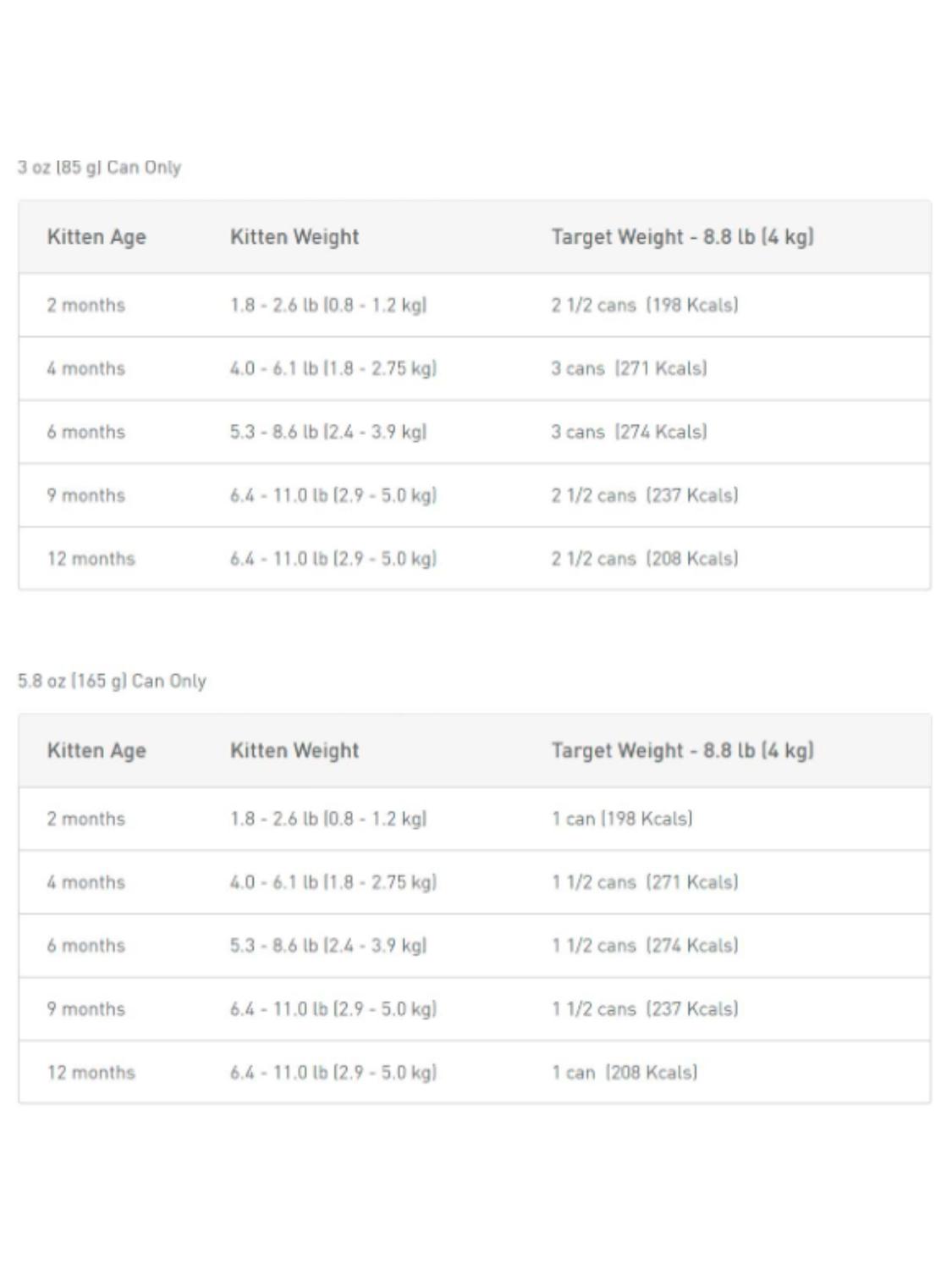This screenshot has height=1270, width=952.
Task: Click the "3 oz (85 g) Can Only" heading
Action: 99,167
